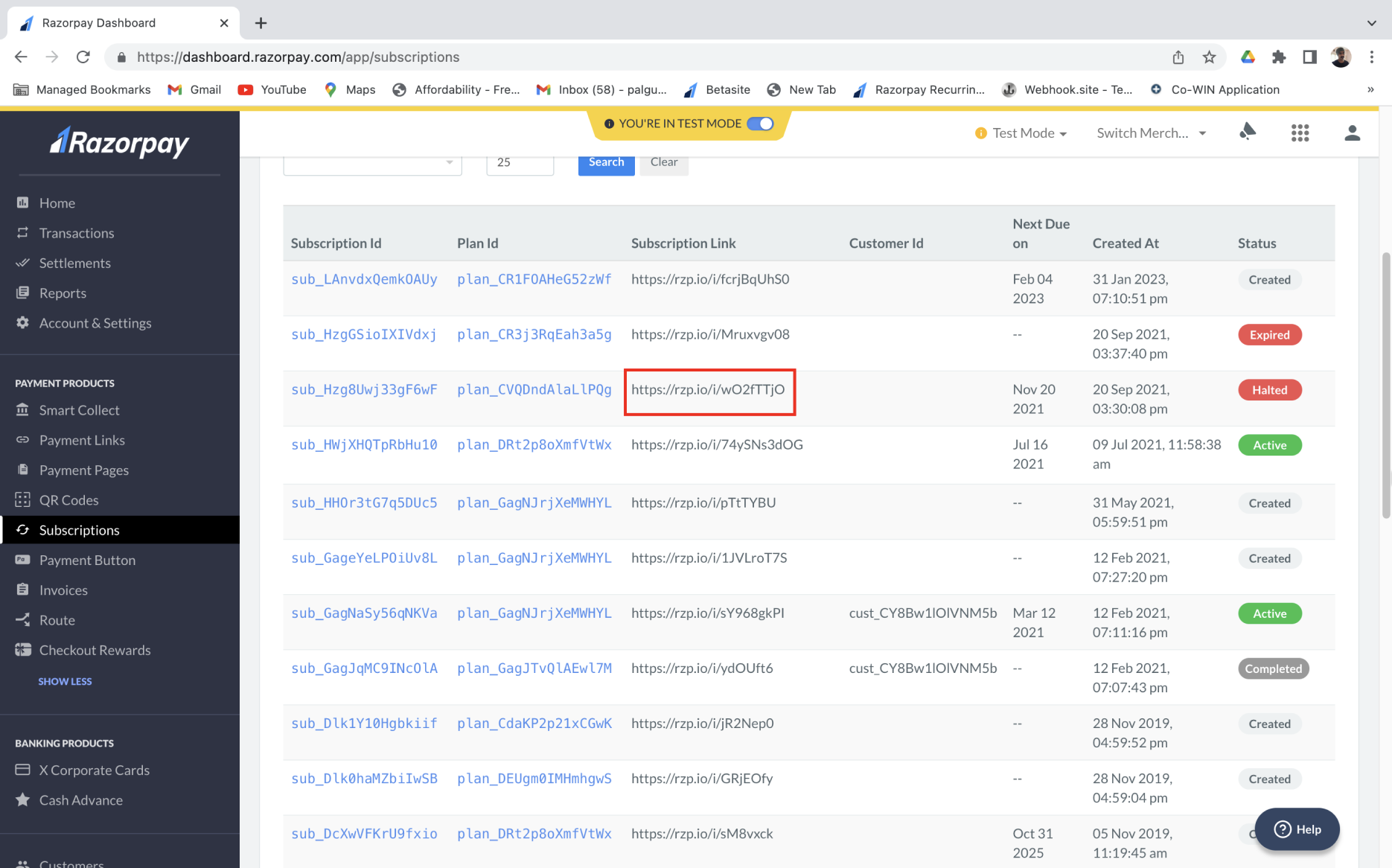The height and width of the screenshot is (868, 1392).
Task: Click link https://rzp.io/i/74ySNs3dOG
Action: pyautogui.click(x=717, y=444)
